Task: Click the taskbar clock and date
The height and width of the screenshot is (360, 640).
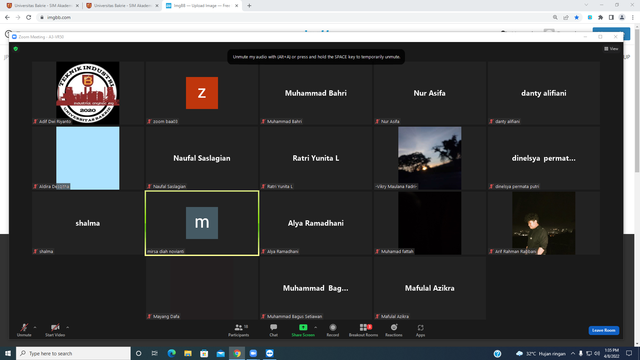Action: coord(611,353)
